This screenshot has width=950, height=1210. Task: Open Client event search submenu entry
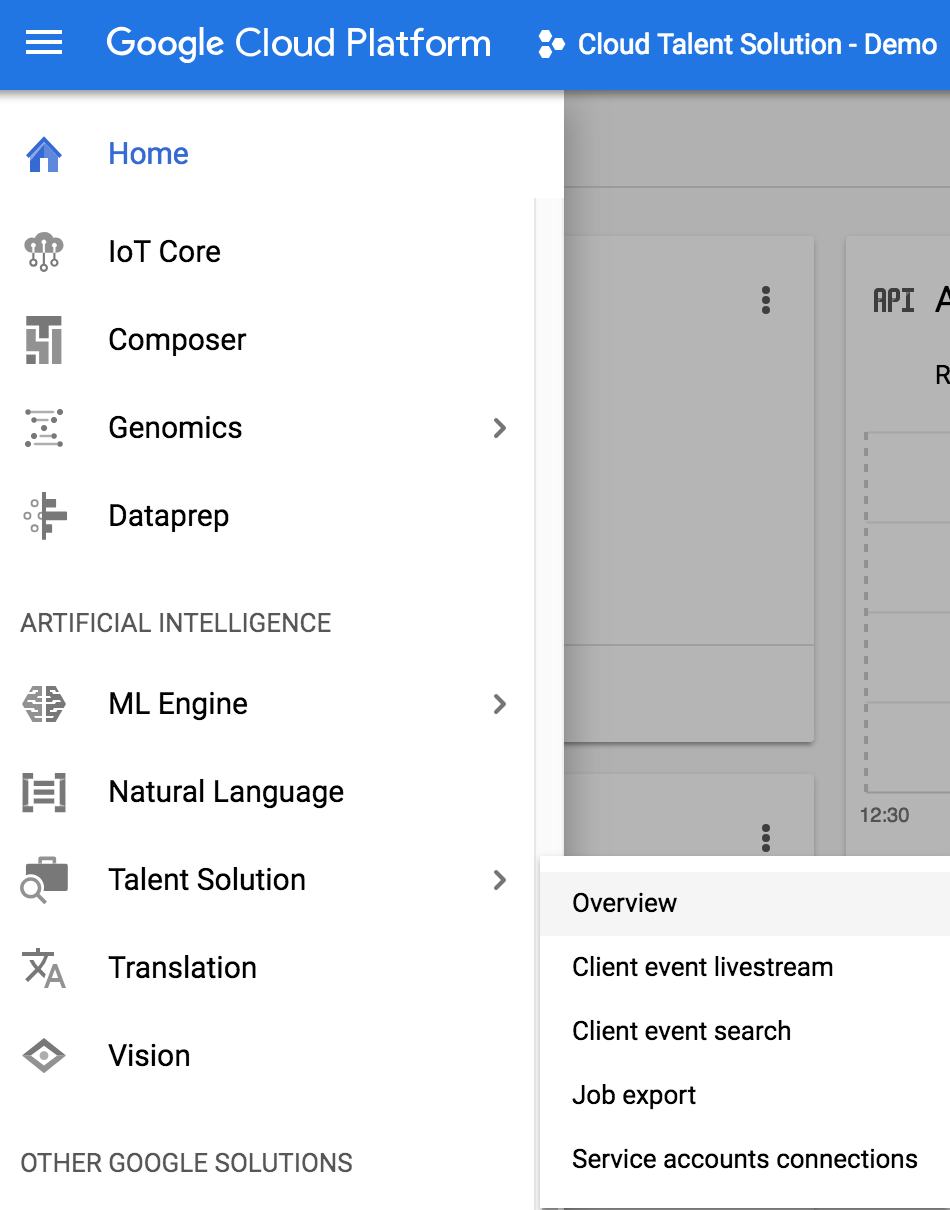click(681, 1031)
